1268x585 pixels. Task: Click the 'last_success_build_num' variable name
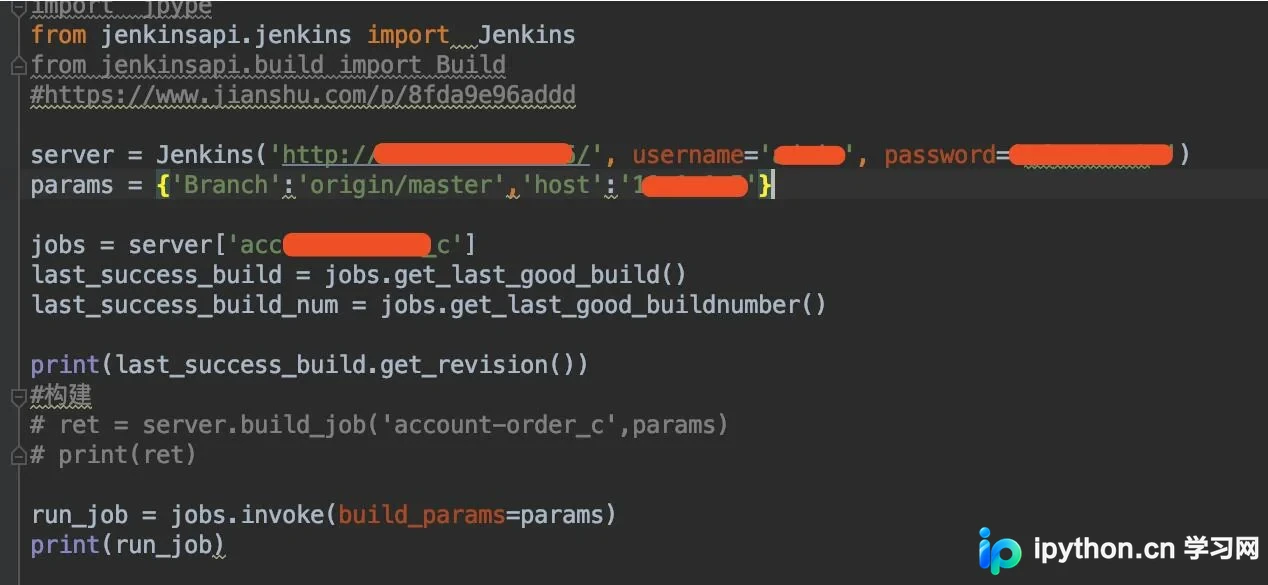[184, 305]
